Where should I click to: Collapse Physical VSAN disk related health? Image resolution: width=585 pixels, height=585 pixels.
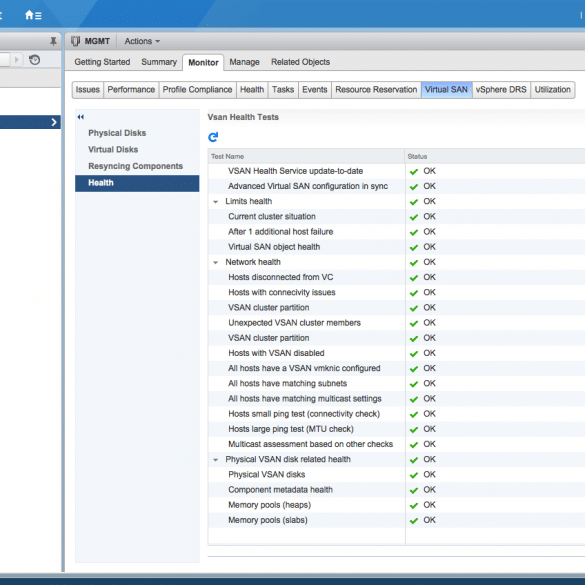click(x=215, y=460)
